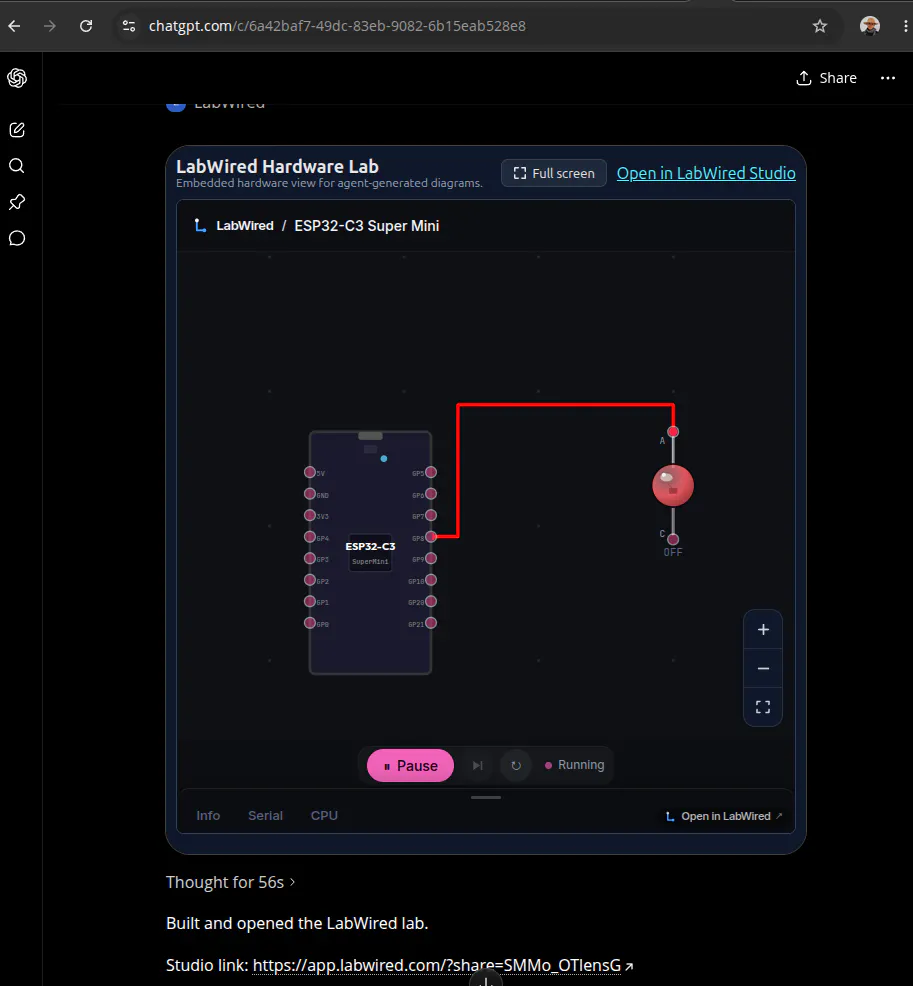The height and width of the screenshot is (986, 913).
Task: Start a new chat with pencil icon
Action: click(x=17, y=130)
